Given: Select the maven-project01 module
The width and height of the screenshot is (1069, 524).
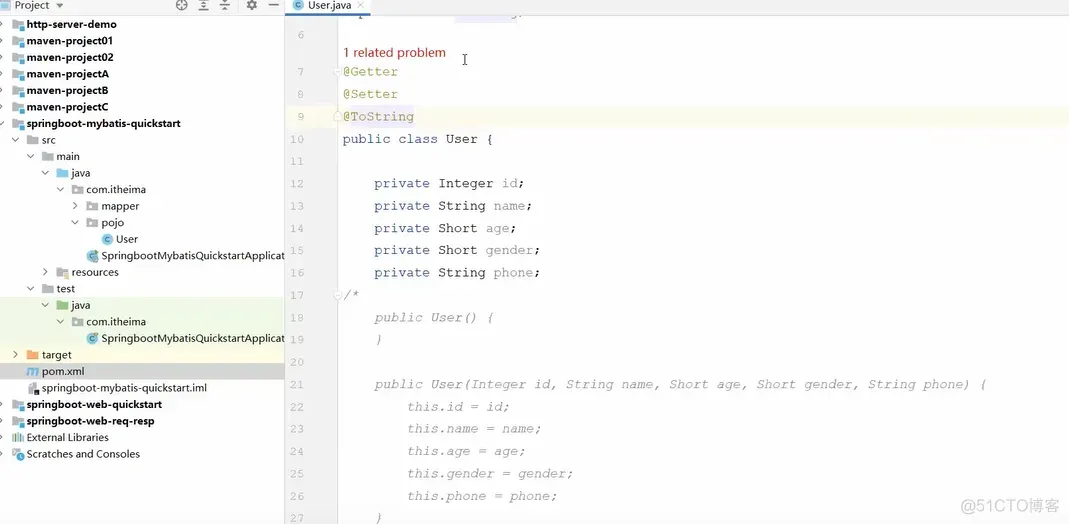Looking at the screenshot, I should click(x=70, y=41).
